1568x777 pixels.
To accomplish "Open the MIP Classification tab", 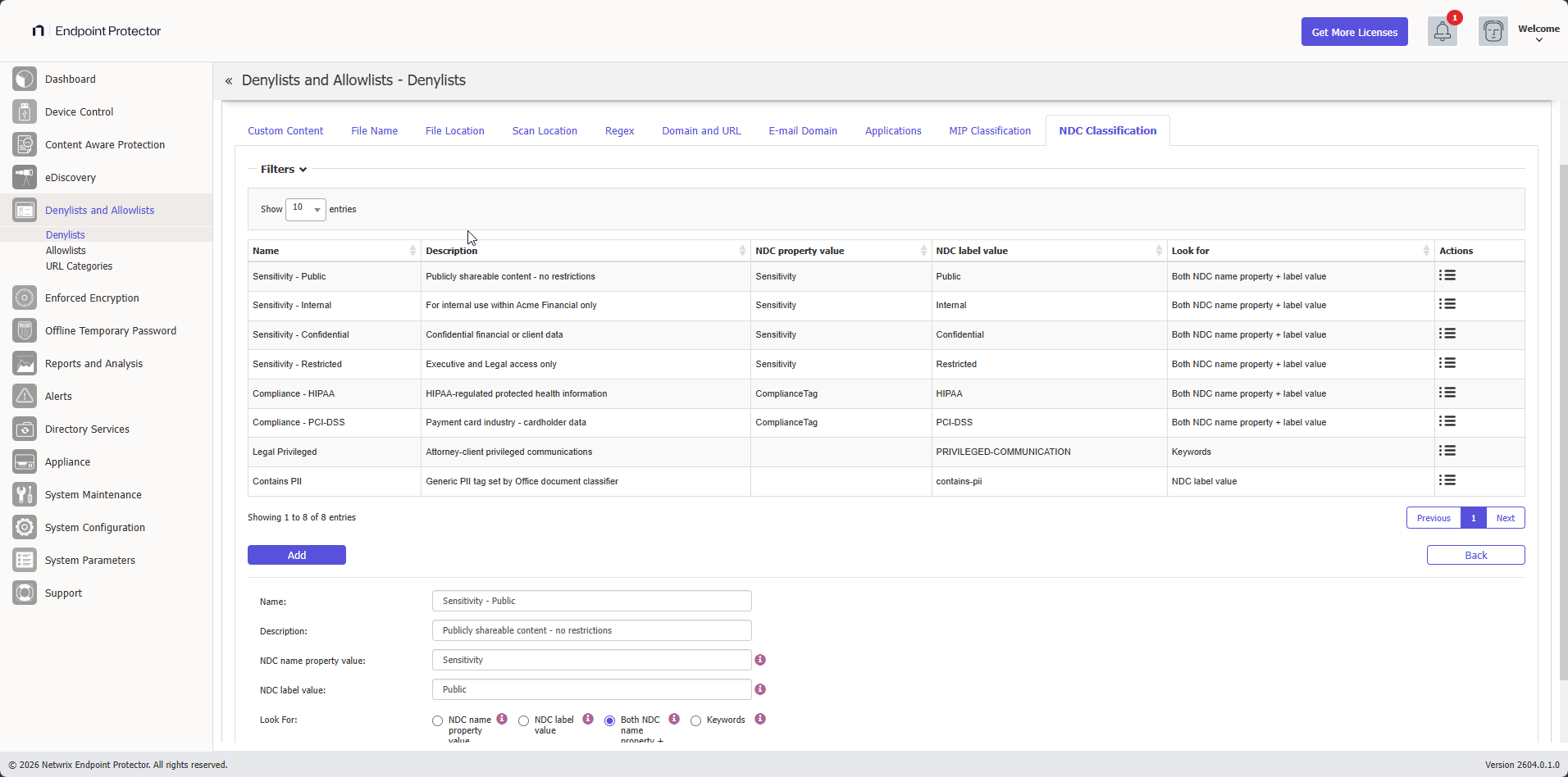I will tap(990, 131).
